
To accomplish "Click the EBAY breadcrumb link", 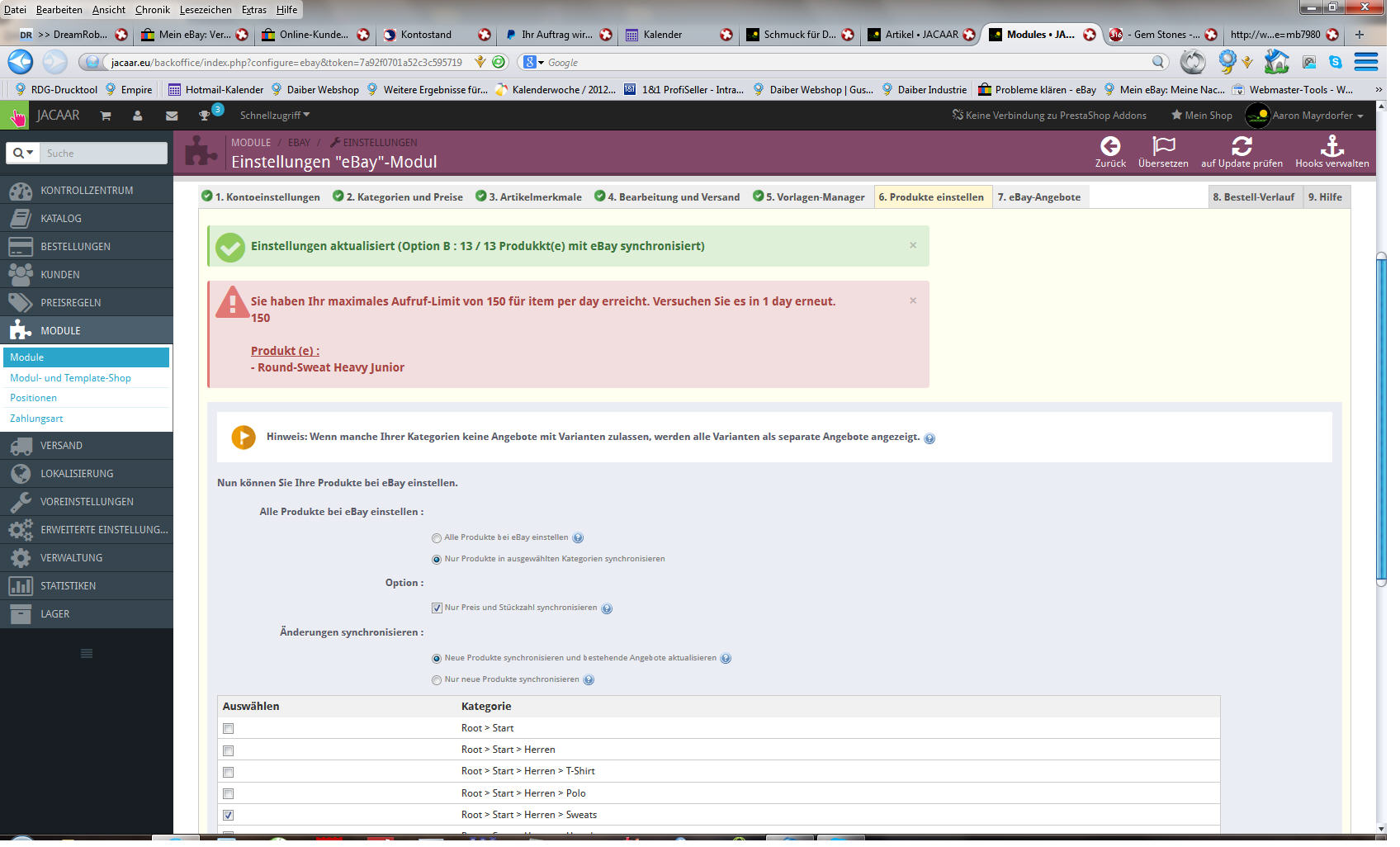I will pos(299,143).
